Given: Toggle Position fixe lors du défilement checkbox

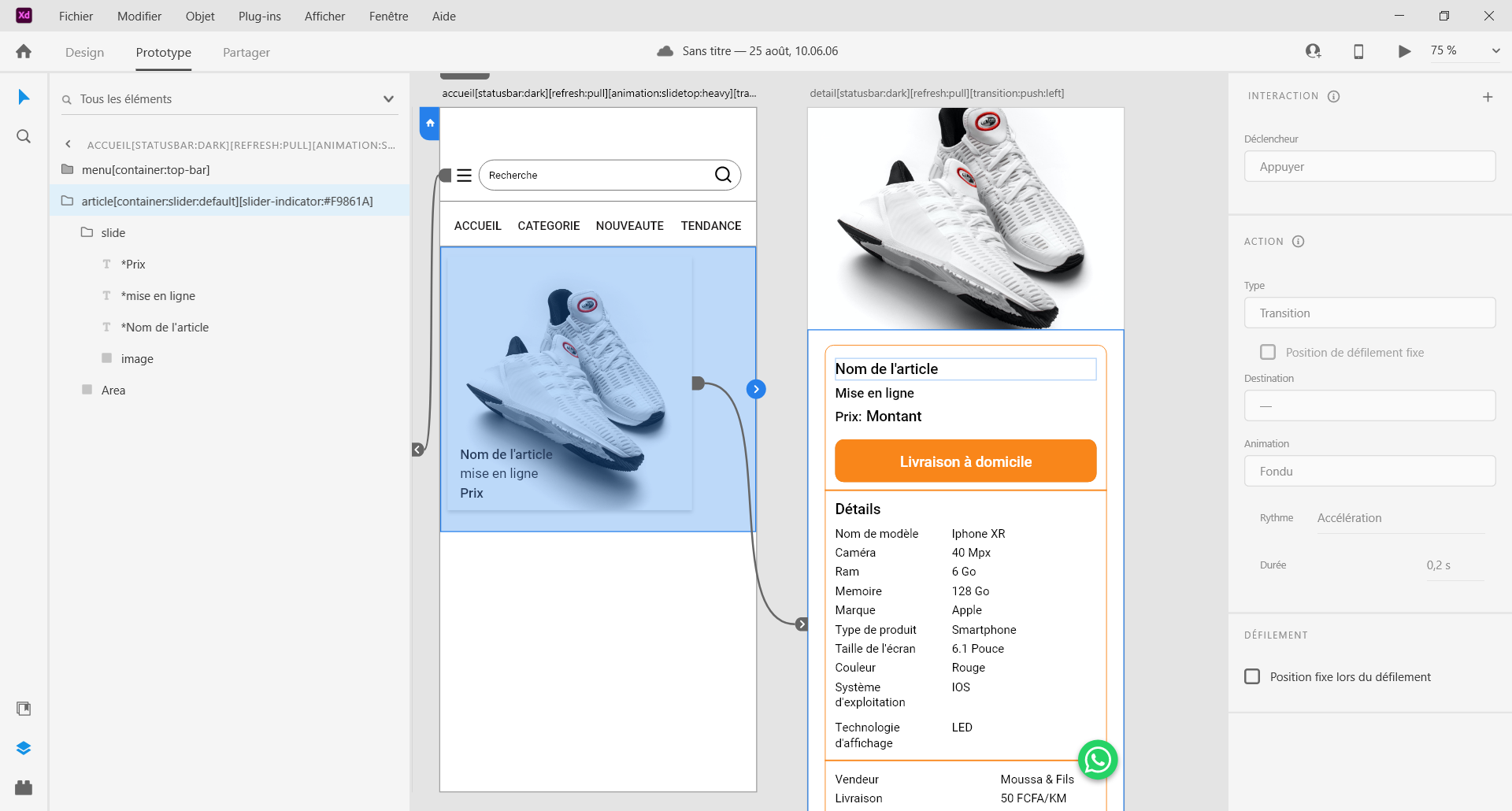Looking at the screenshot, I should click(x=1252, y=676).
